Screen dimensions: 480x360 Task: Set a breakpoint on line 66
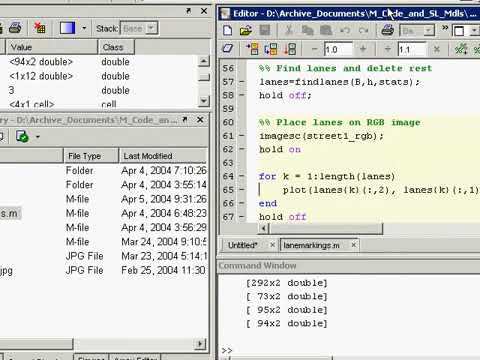242,203
